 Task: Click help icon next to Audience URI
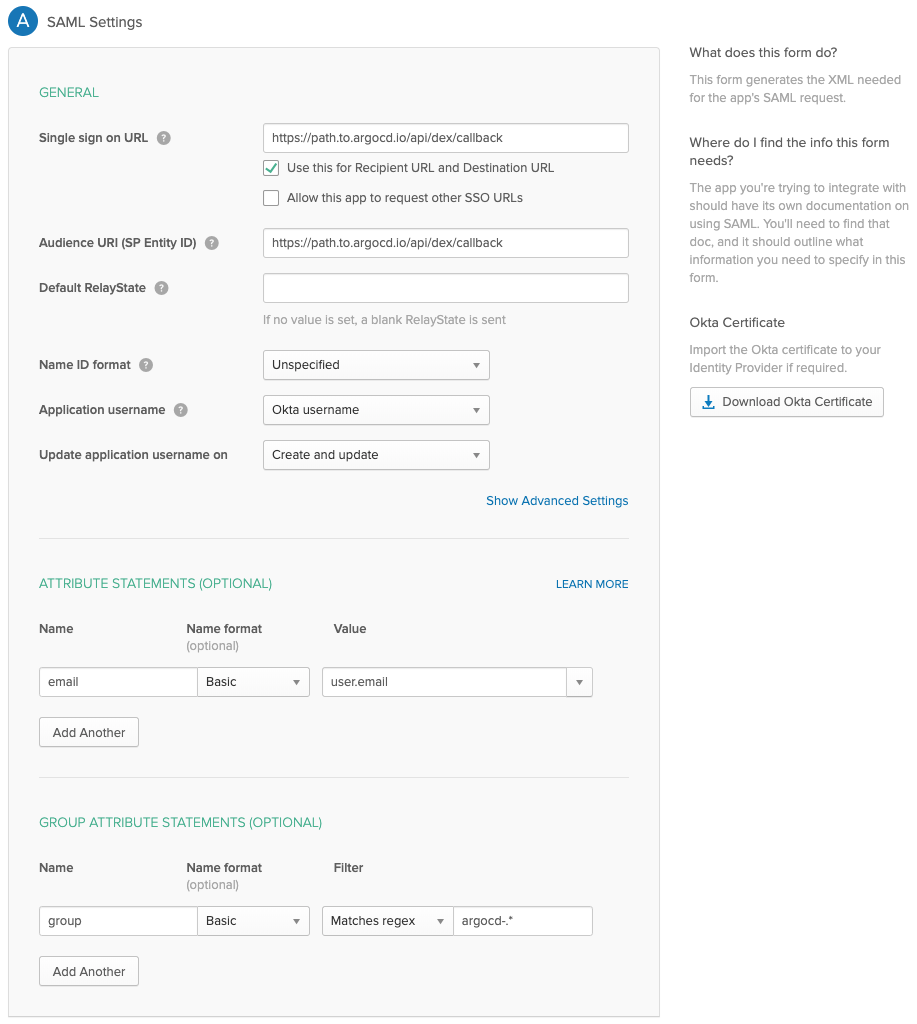point(212,243)
